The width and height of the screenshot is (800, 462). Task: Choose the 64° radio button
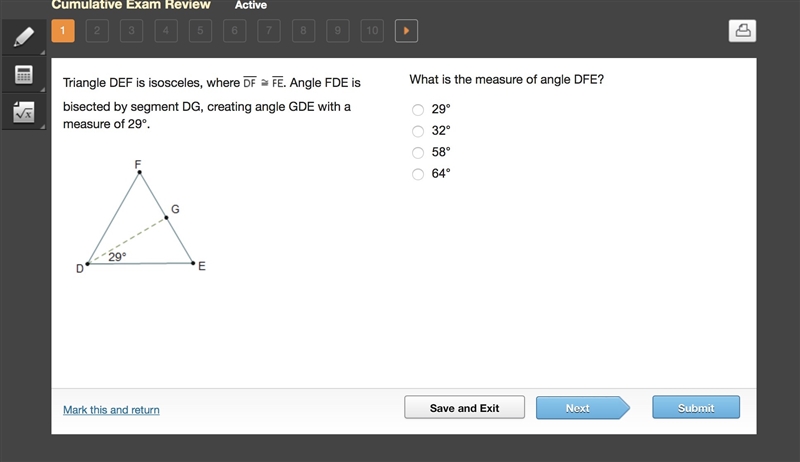(418, 174)
